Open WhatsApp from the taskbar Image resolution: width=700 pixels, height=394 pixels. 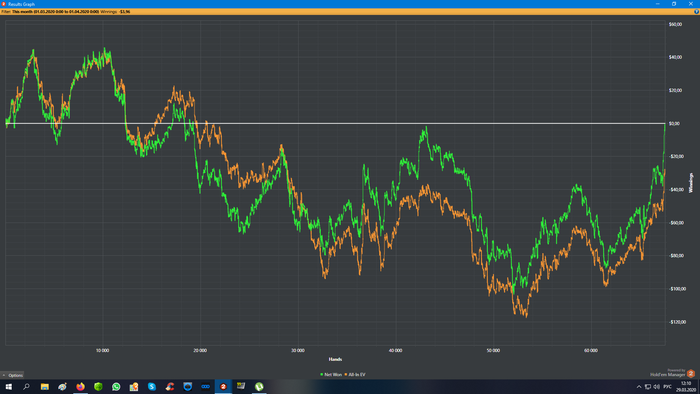[x=116, y=386]
